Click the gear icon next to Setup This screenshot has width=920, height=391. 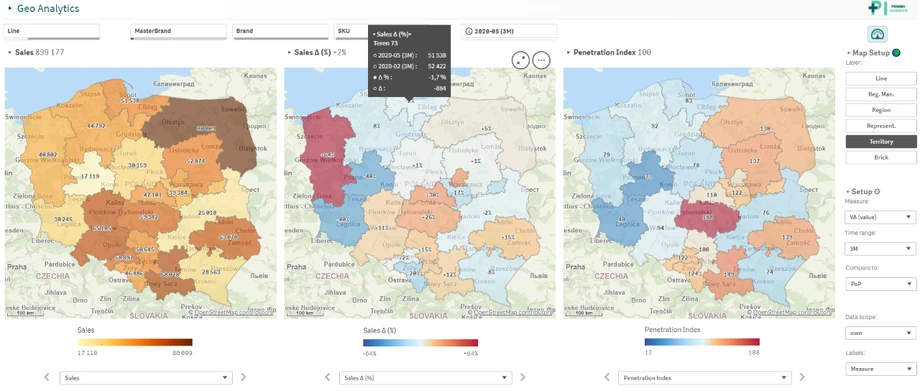pos(877,191)
